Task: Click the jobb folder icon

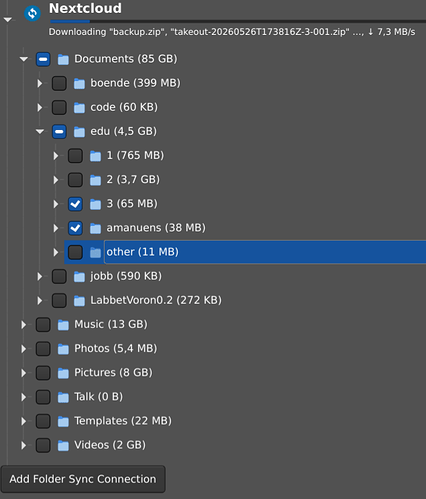Action: coord(79,277)
